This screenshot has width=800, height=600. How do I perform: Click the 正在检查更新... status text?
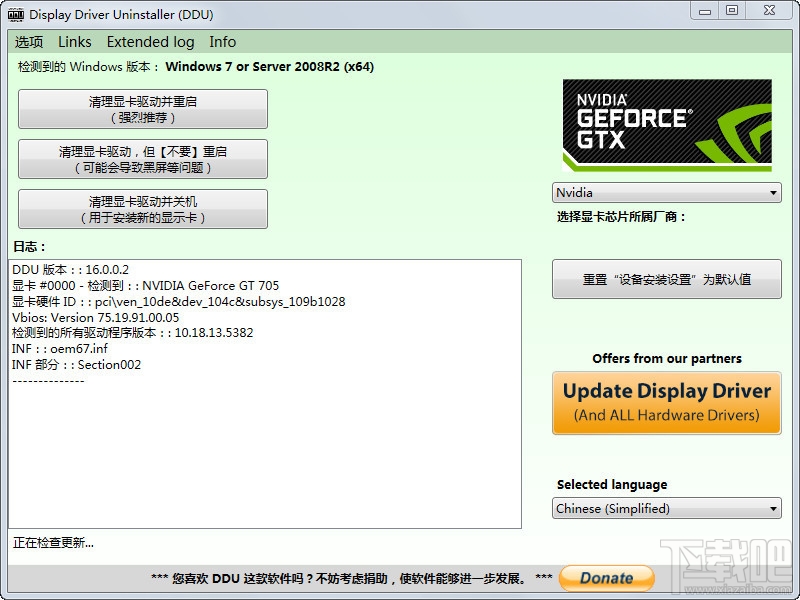[x=53, y=543]
